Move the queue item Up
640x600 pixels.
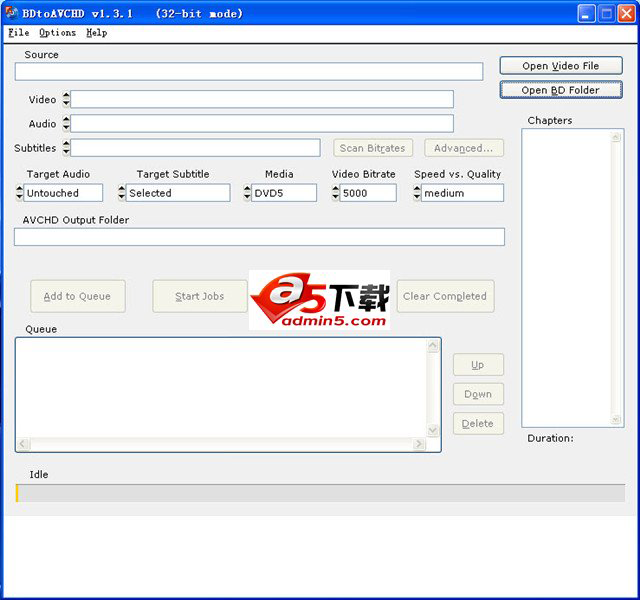click(478, 365)
